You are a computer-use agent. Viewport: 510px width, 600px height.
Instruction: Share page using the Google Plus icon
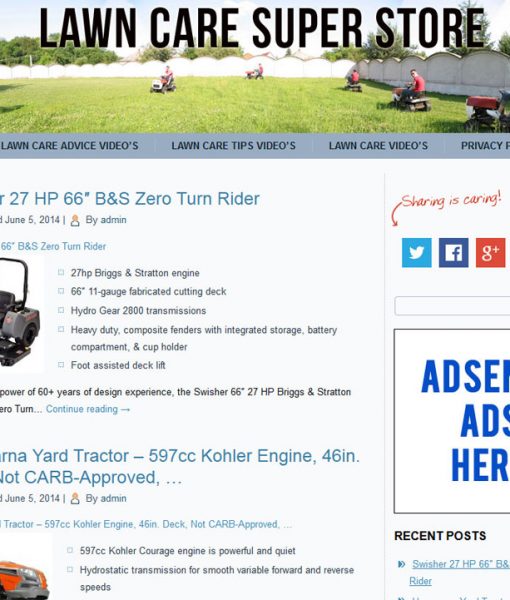(490, 253)
